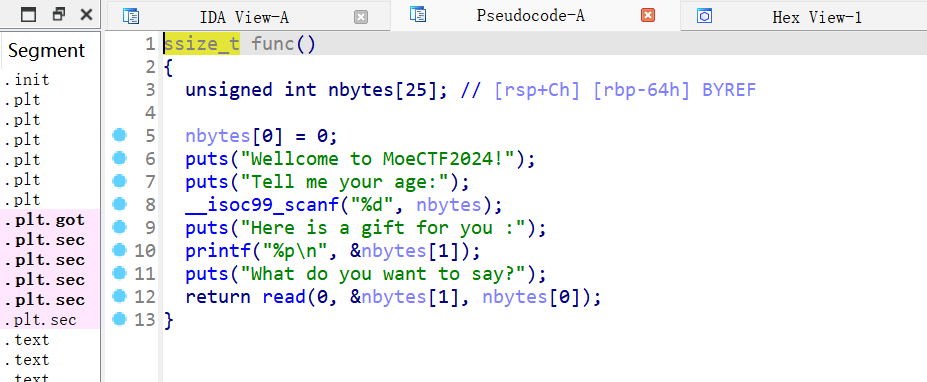This screenshot has height=382, width=927.
Task: Click the return keyword on line 12
Action: (218, 296)
